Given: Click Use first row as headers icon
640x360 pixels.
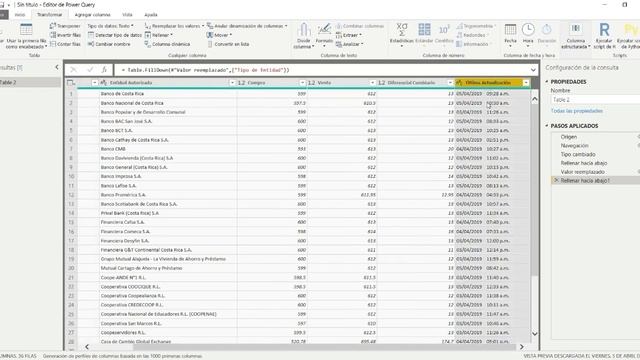Looking at the screenshot, I should pyautogui.click(x=26, y=30).
